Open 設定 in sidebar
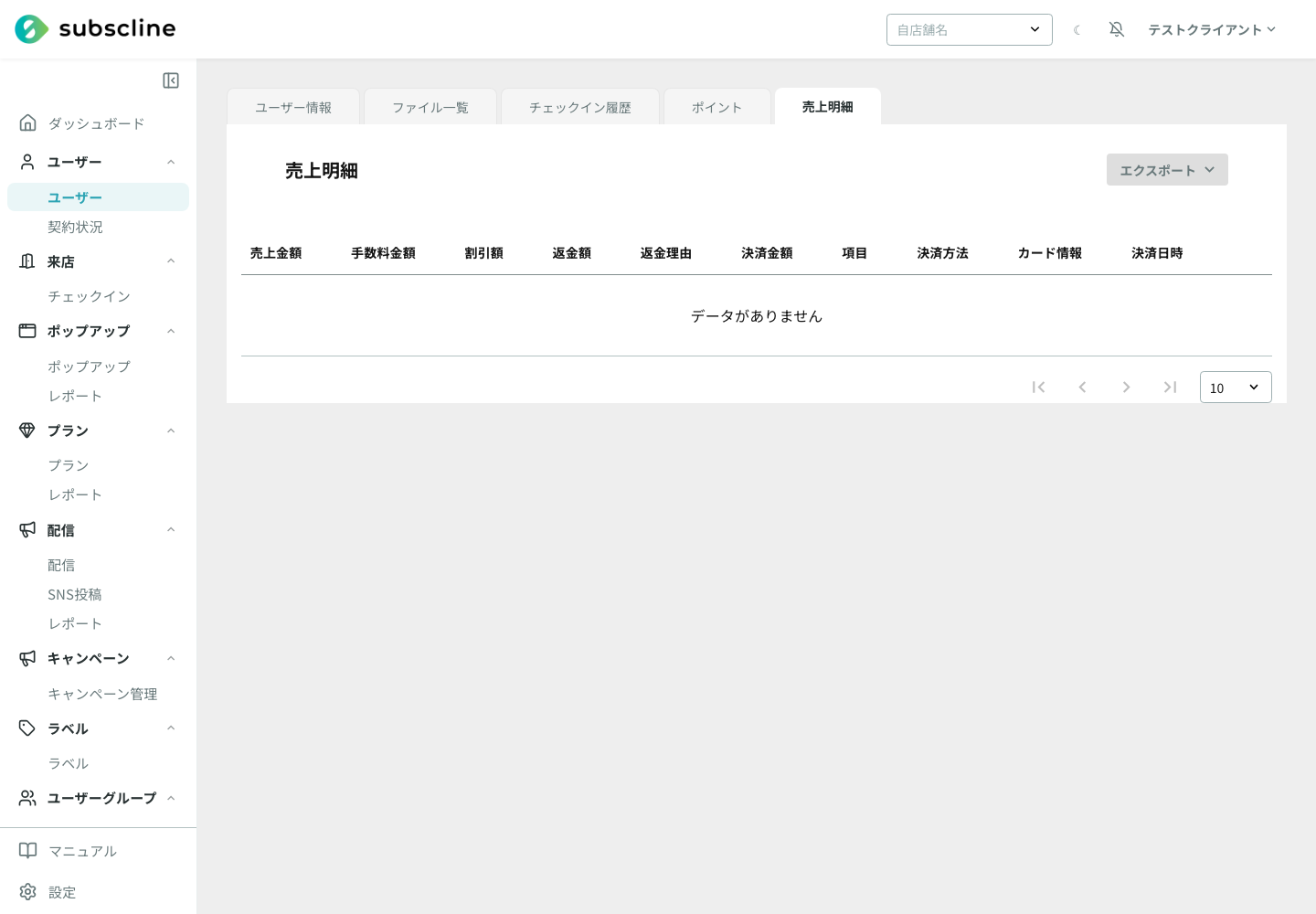The width and height of the screenshot is (1316, 914). click(x=62, y=892)
